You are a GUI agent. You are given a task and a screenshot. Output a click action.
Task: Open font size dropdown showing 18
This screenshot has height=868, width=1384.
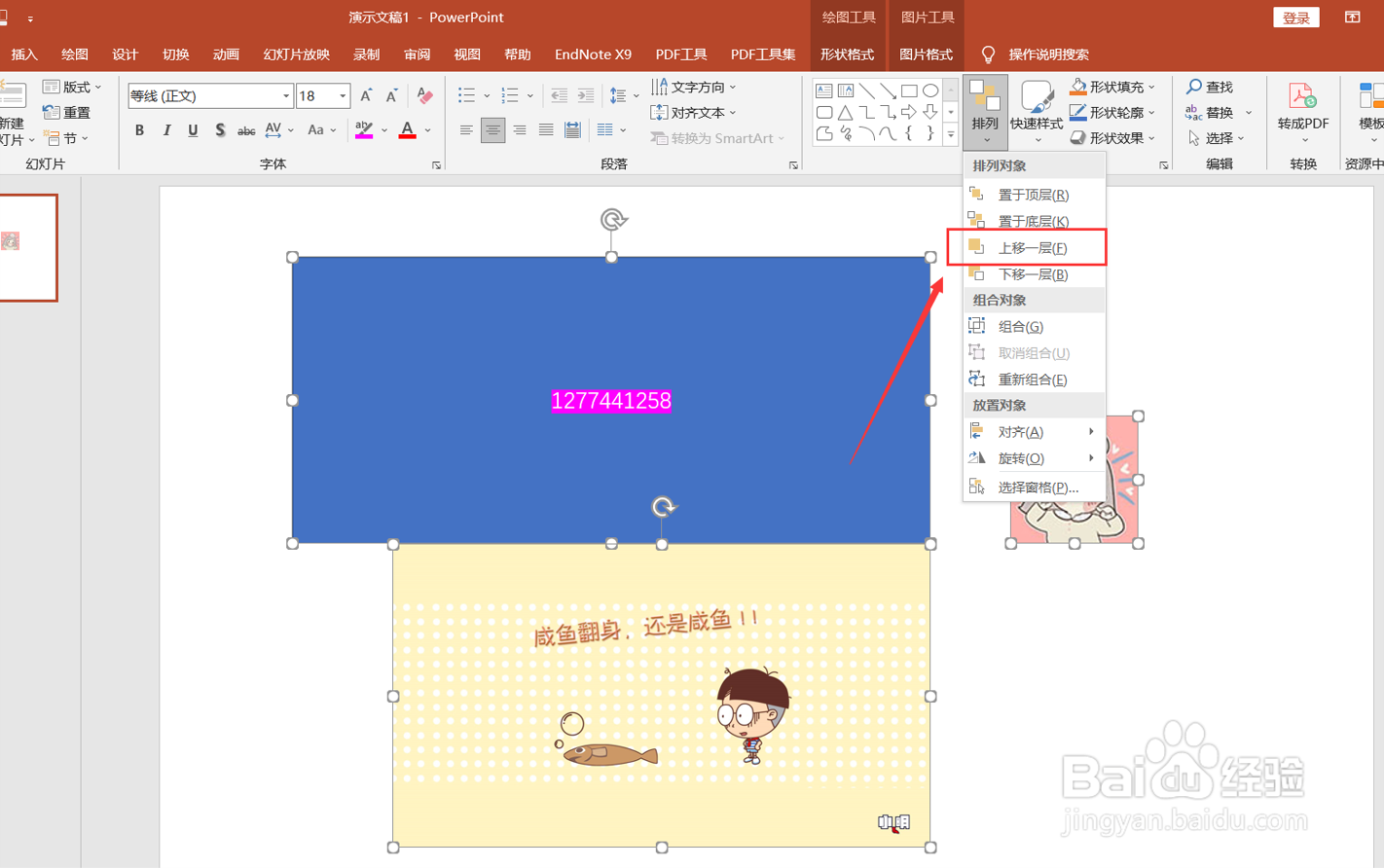click(343, 95)
